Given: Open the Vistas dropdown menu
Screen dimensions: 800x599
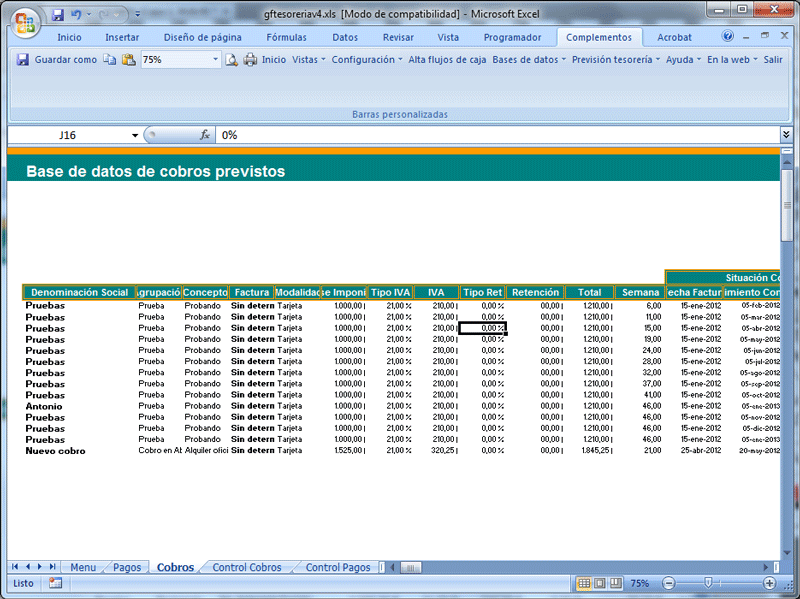Looking at the screenshot, I should point(308,60).
